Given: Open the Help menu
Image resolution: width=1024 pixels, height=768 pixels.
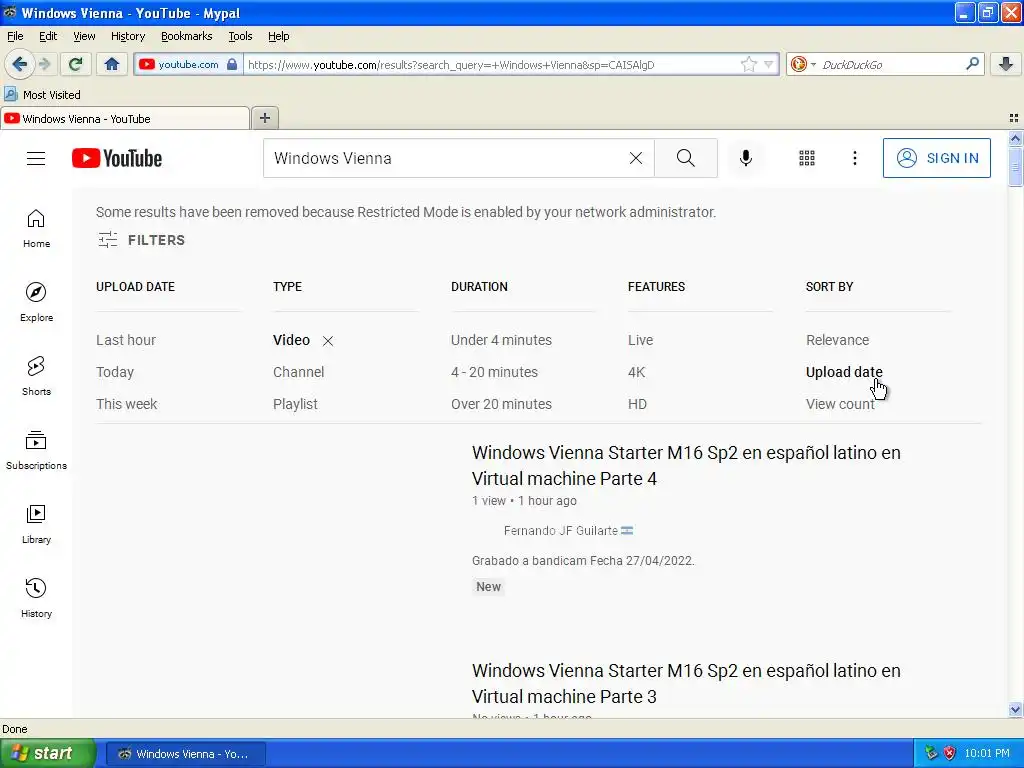Looking at the screenshot, I should pos(278,36).
